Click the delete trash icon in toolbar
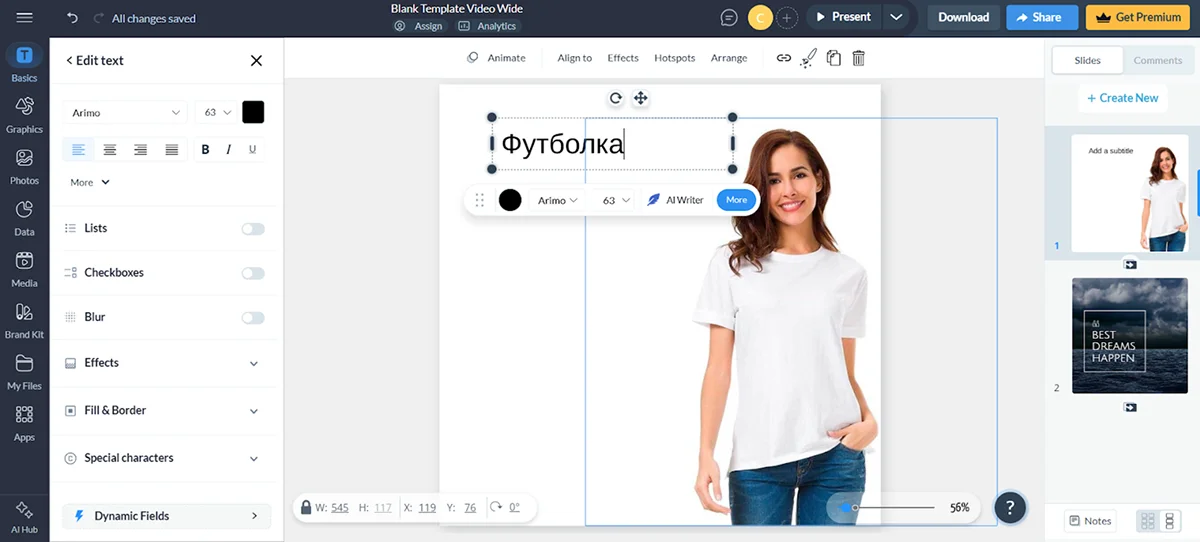The width and height of the screenshot is (1200, 542). click(x=858, y=58)
